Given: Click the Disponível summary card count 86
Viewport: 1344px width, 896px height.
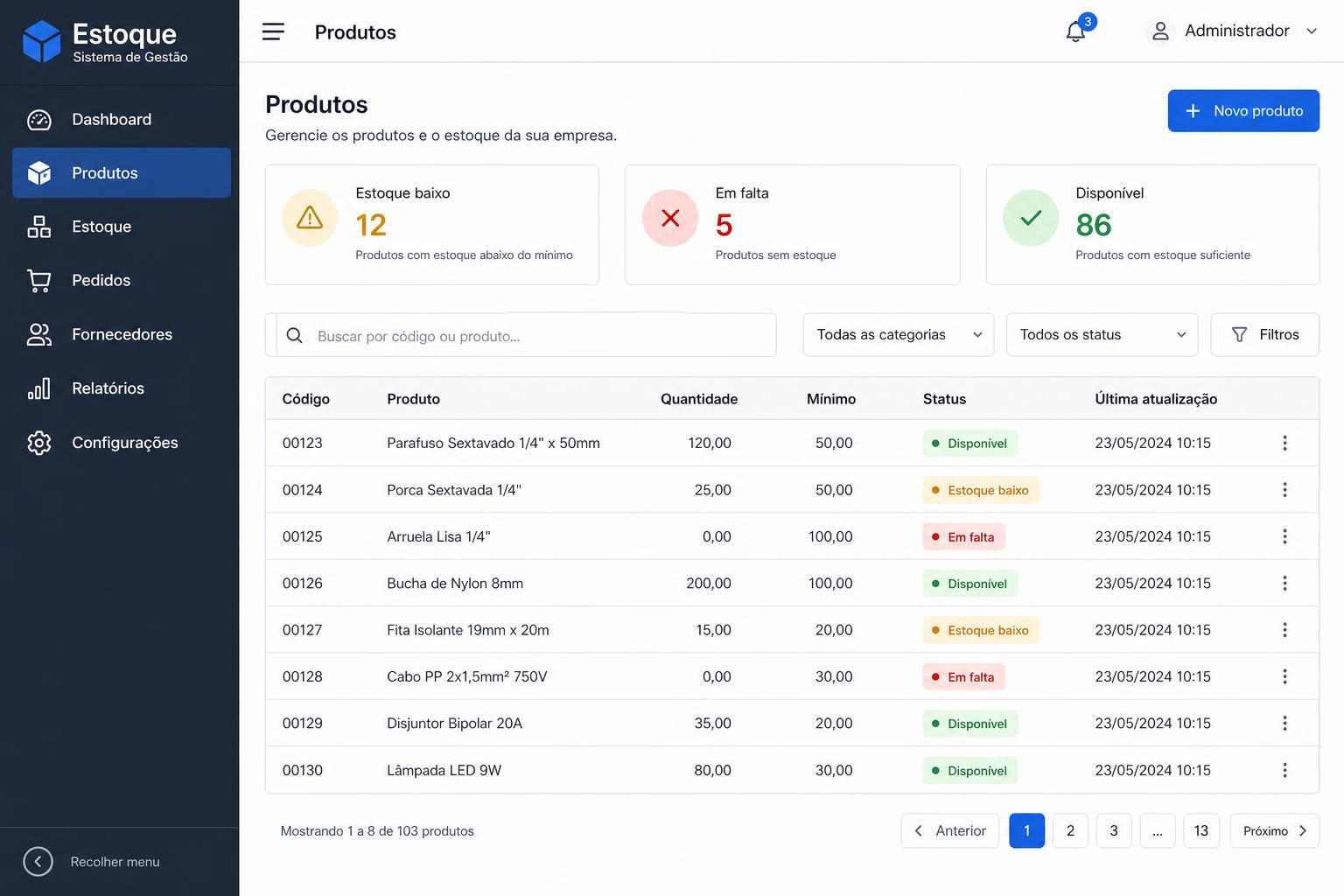Looking at the screenshot, I should pyautogui.click(x=1094, y=226).
